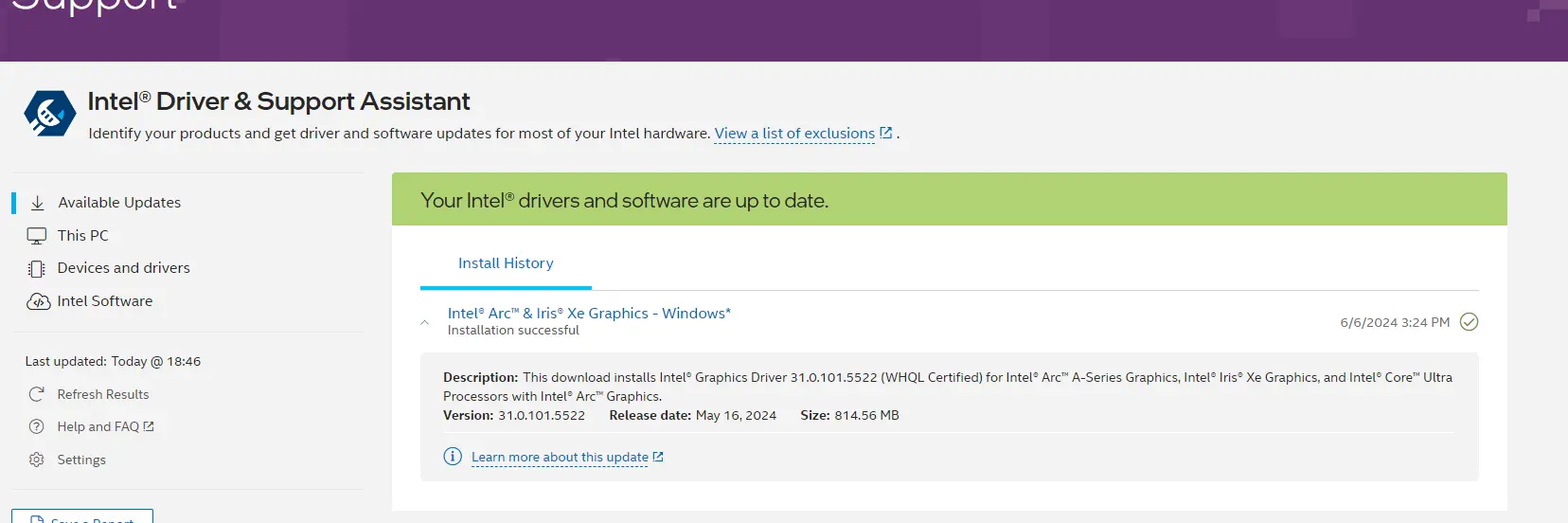Click release date 'May 16, 2024'
The height and width of the screenshot is (523, 1568).
(736, 415)
